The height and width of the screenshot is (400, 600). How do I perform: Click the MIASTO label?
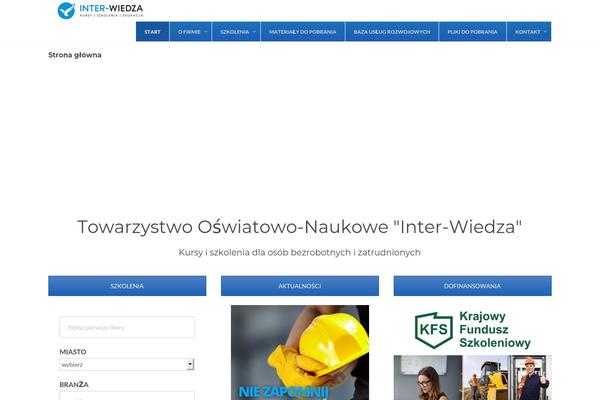tap(73, 352)
